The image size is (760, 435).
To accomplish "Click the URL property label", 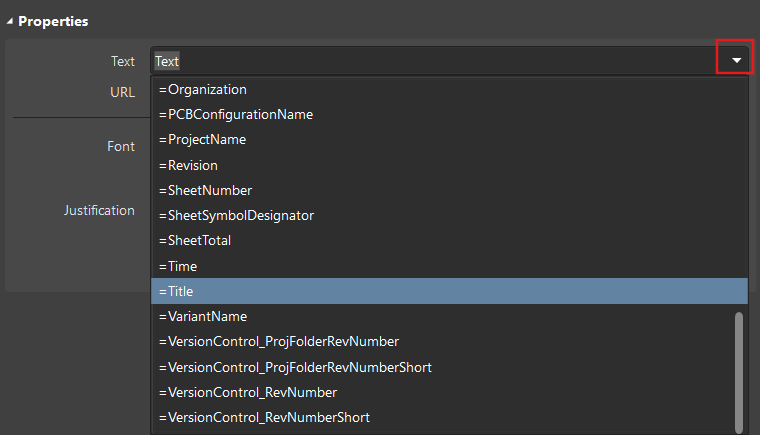I will coord(122,92).
